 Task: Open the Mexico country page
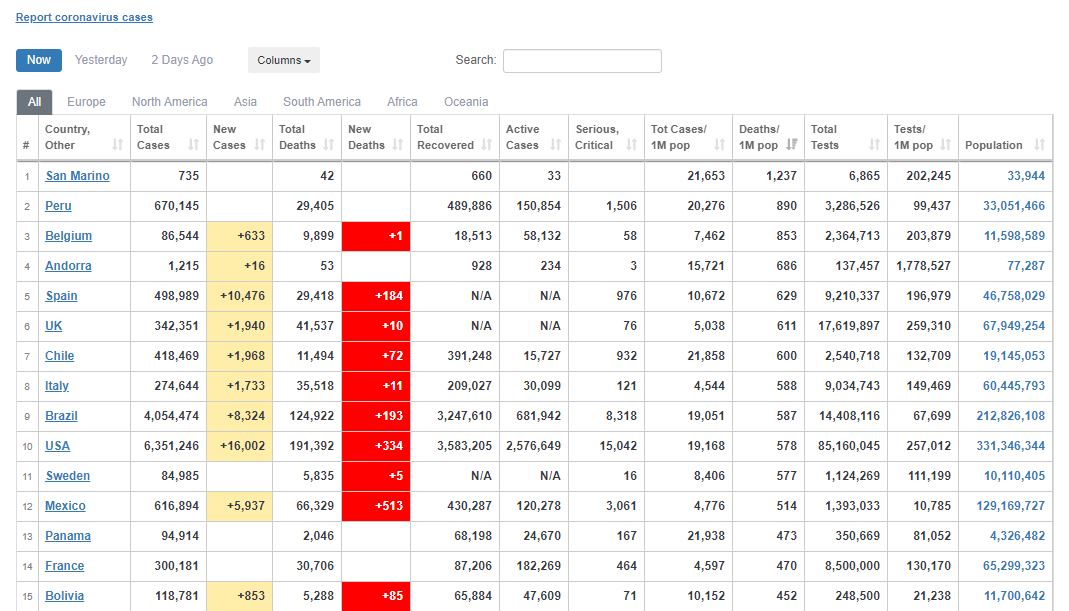point(65,505)
